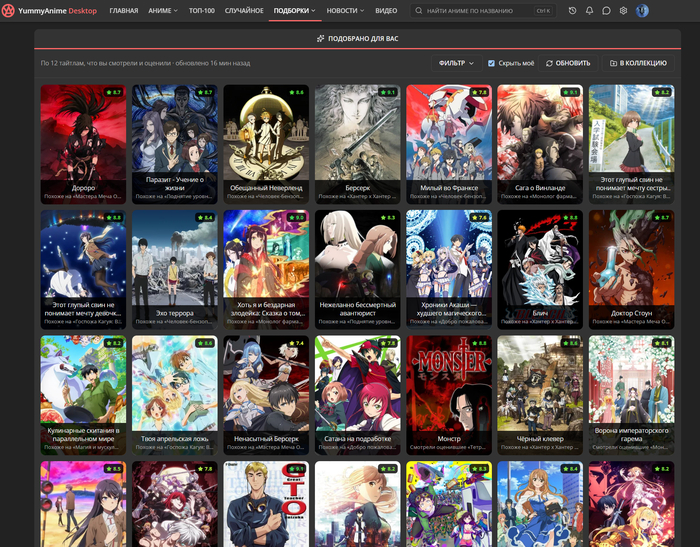Expand the ФИЛЬТР dropdown
This screenshot has height=547, width=700.
coord(456,63)
